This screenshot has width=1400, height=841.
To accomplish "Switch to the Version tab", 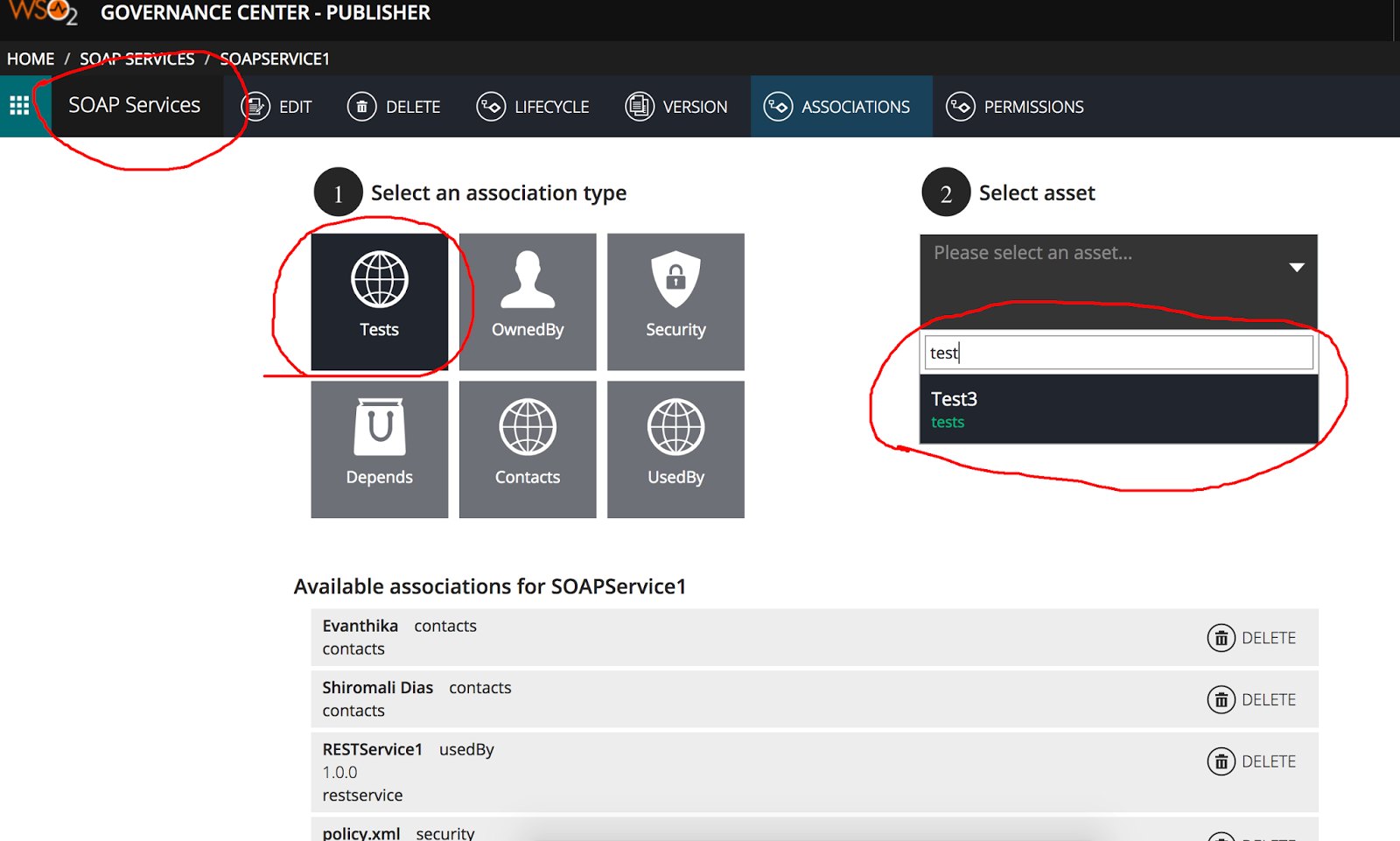I will point(676,107).
